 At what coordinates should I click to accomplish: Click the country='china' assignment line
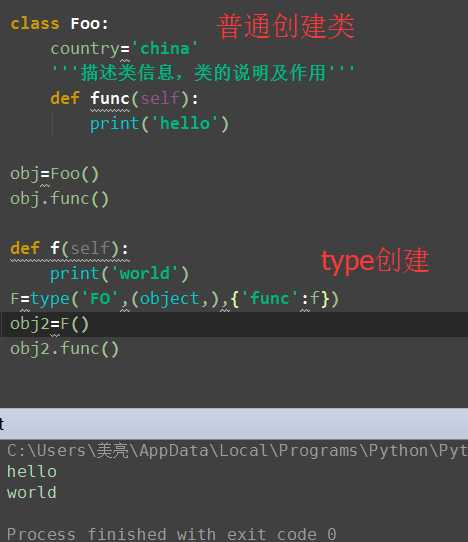(124, 49)
